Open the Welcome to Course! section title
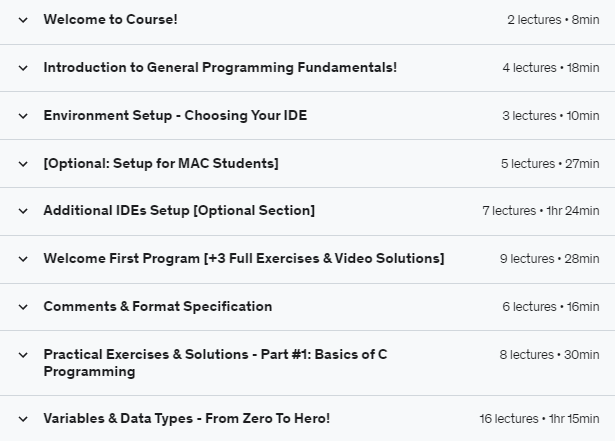The image size is (615, 441). (110, 20)
